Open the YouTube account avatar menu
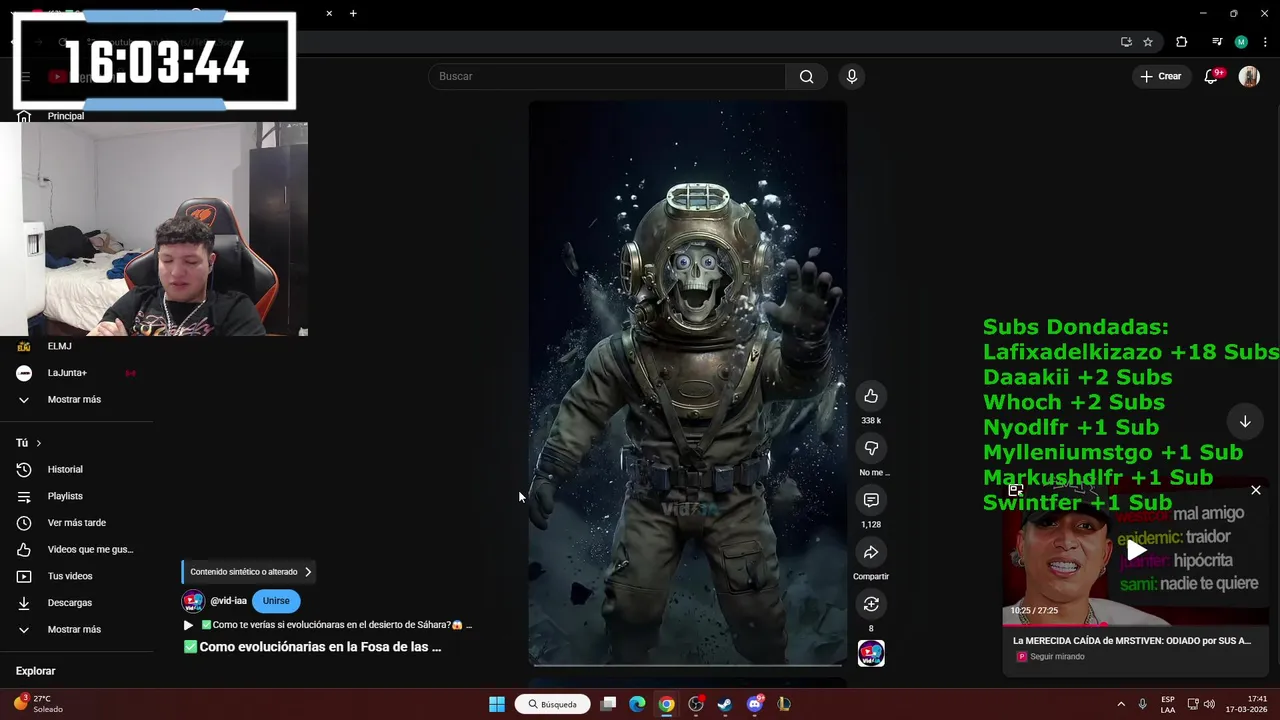This screenshot has width=1280, height=720. 1249,76
